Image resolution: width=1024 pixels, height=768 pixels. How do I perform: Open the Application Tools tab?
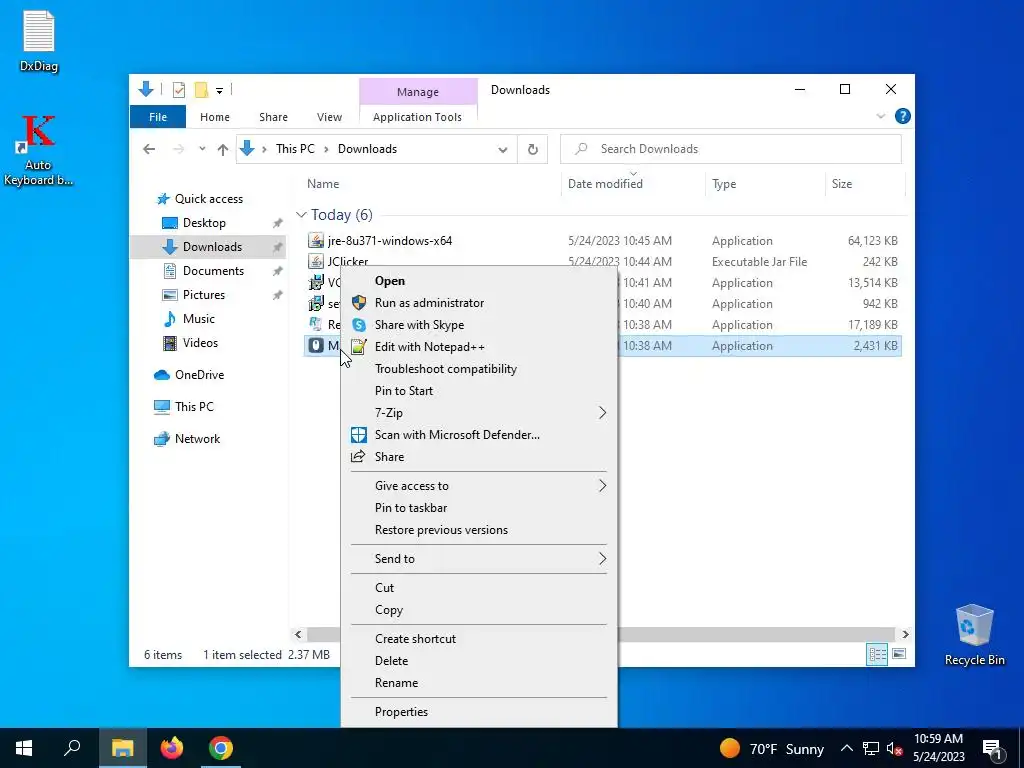point(417,117)
